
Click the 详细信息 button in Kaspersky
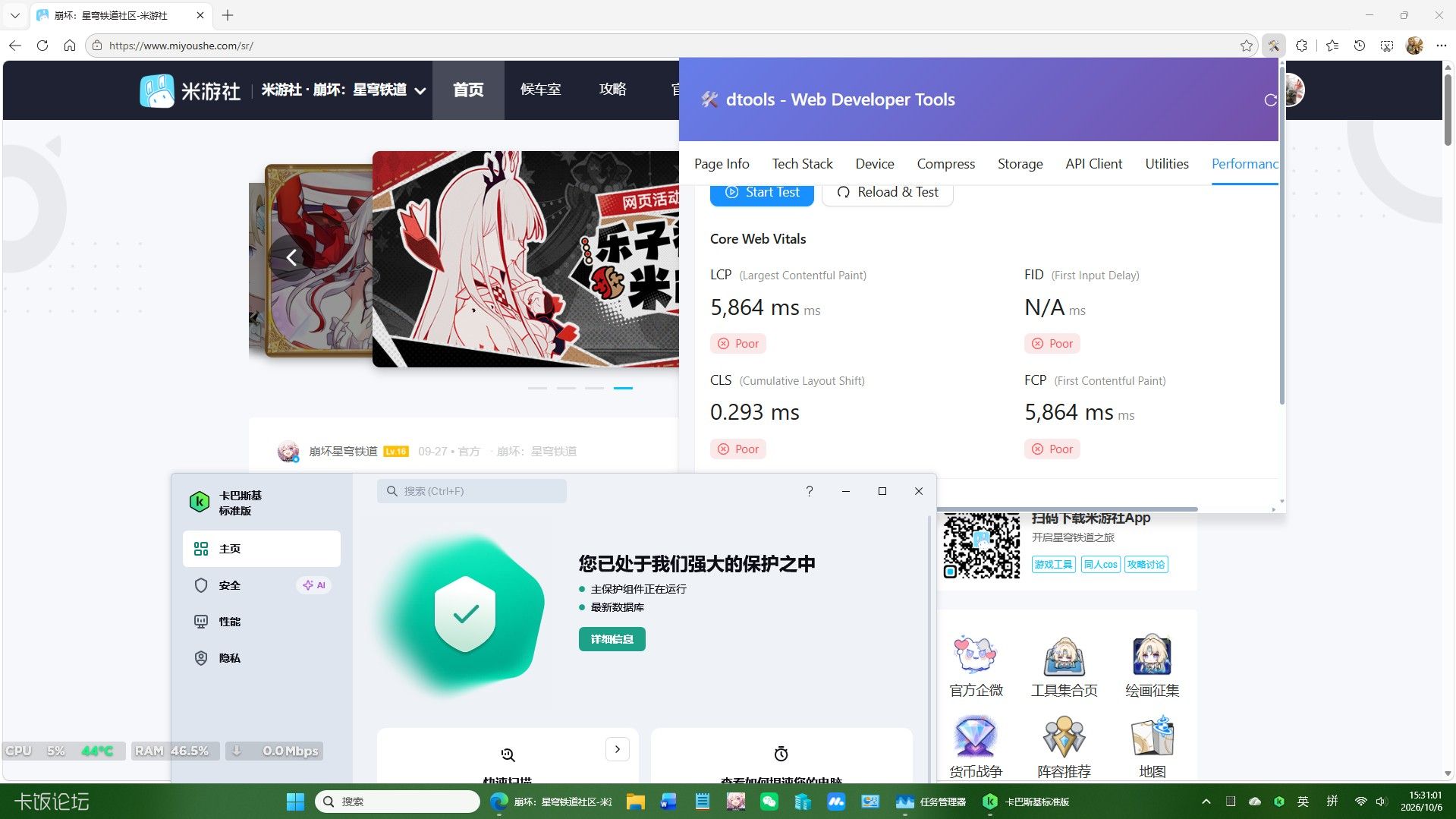point(612,639)
